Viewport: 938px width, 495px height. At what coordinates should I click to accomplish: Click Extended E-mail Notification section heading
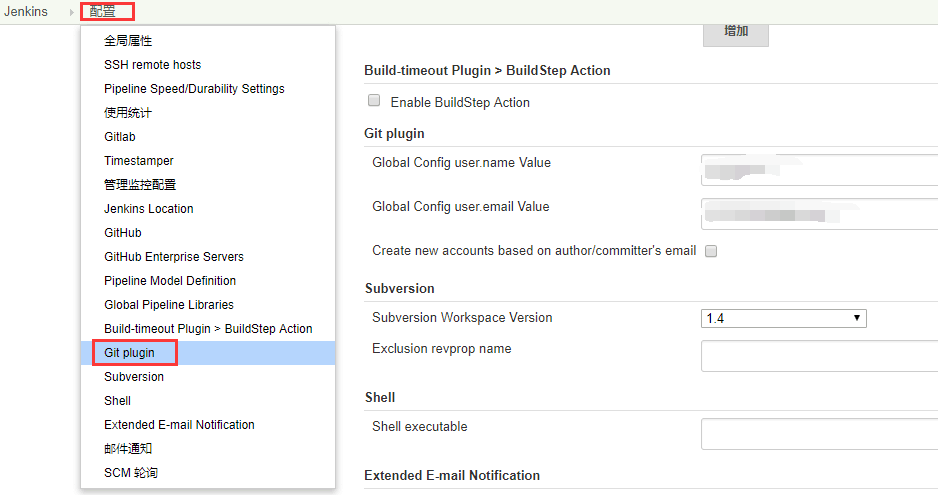pyautogui.click(x=452, y=475)
